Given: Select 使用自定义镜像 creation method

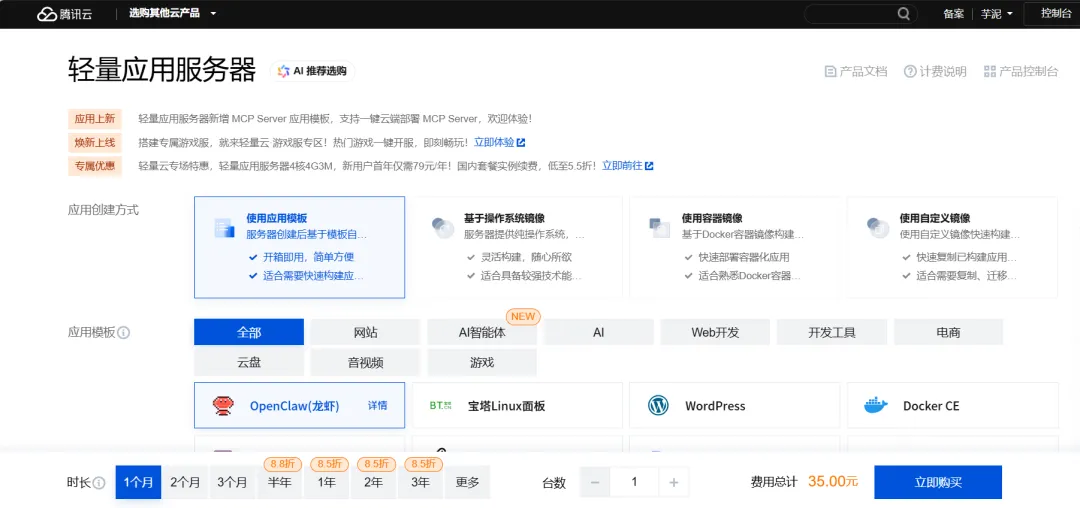Looking at the screenshot, I should 953,247.
